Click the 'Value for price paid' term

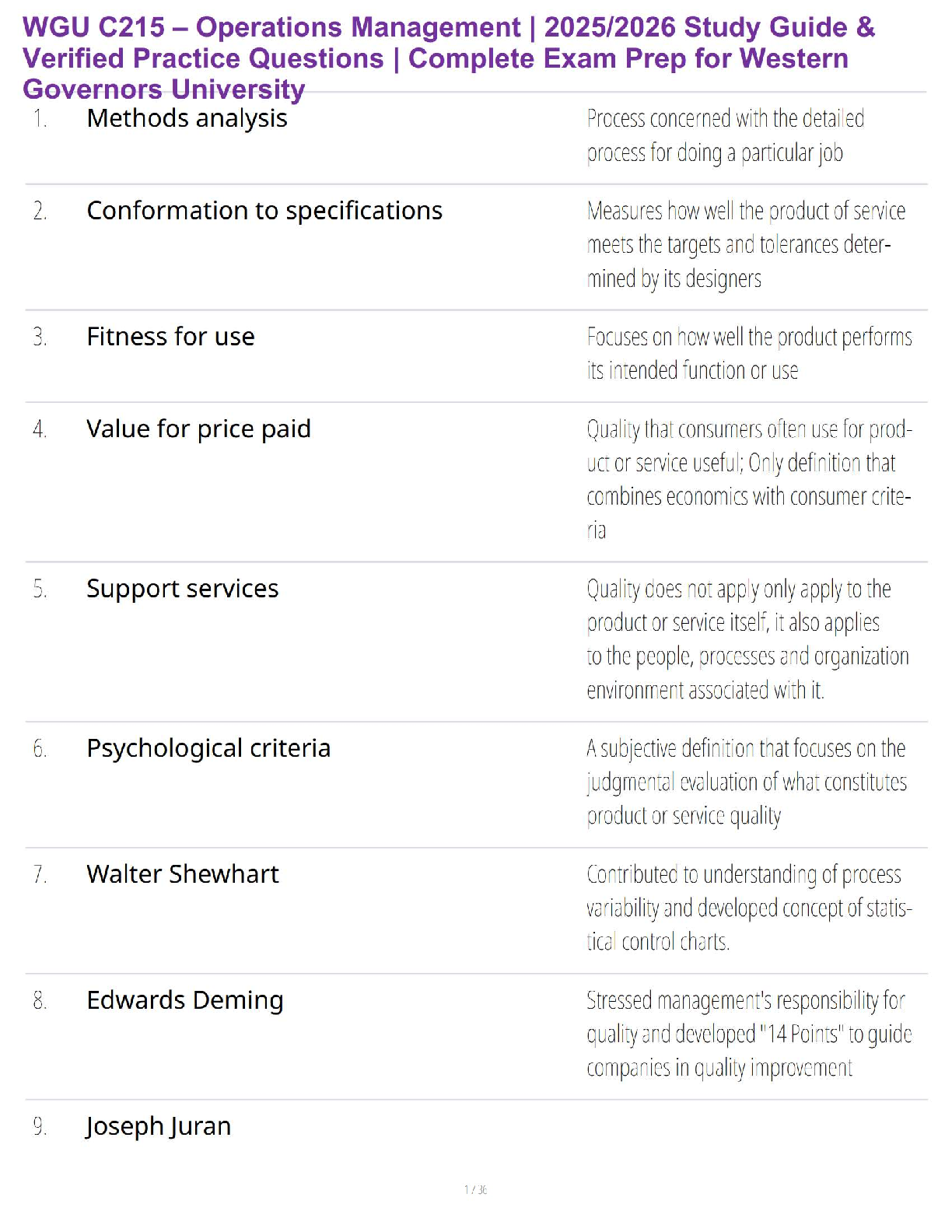(x=198, y=429)
